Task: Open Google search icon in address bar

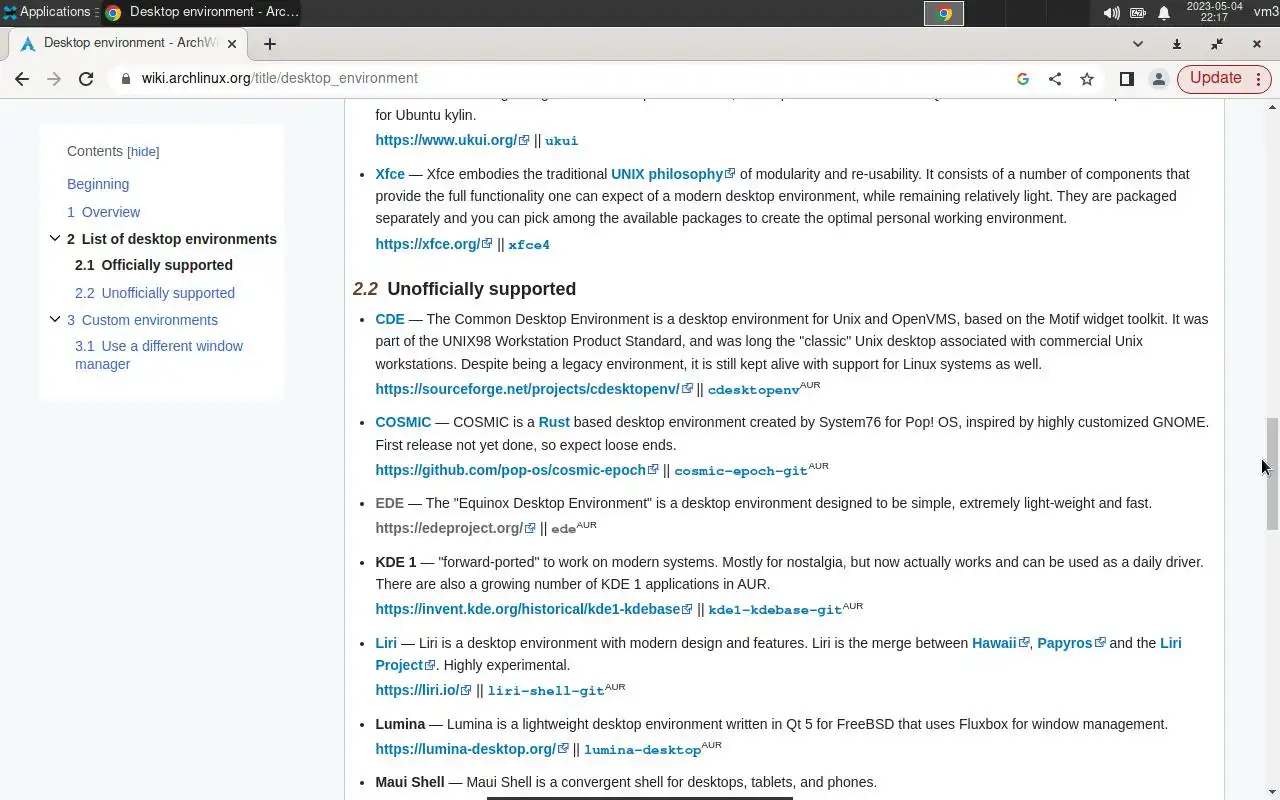Action: pos(1023,79)
